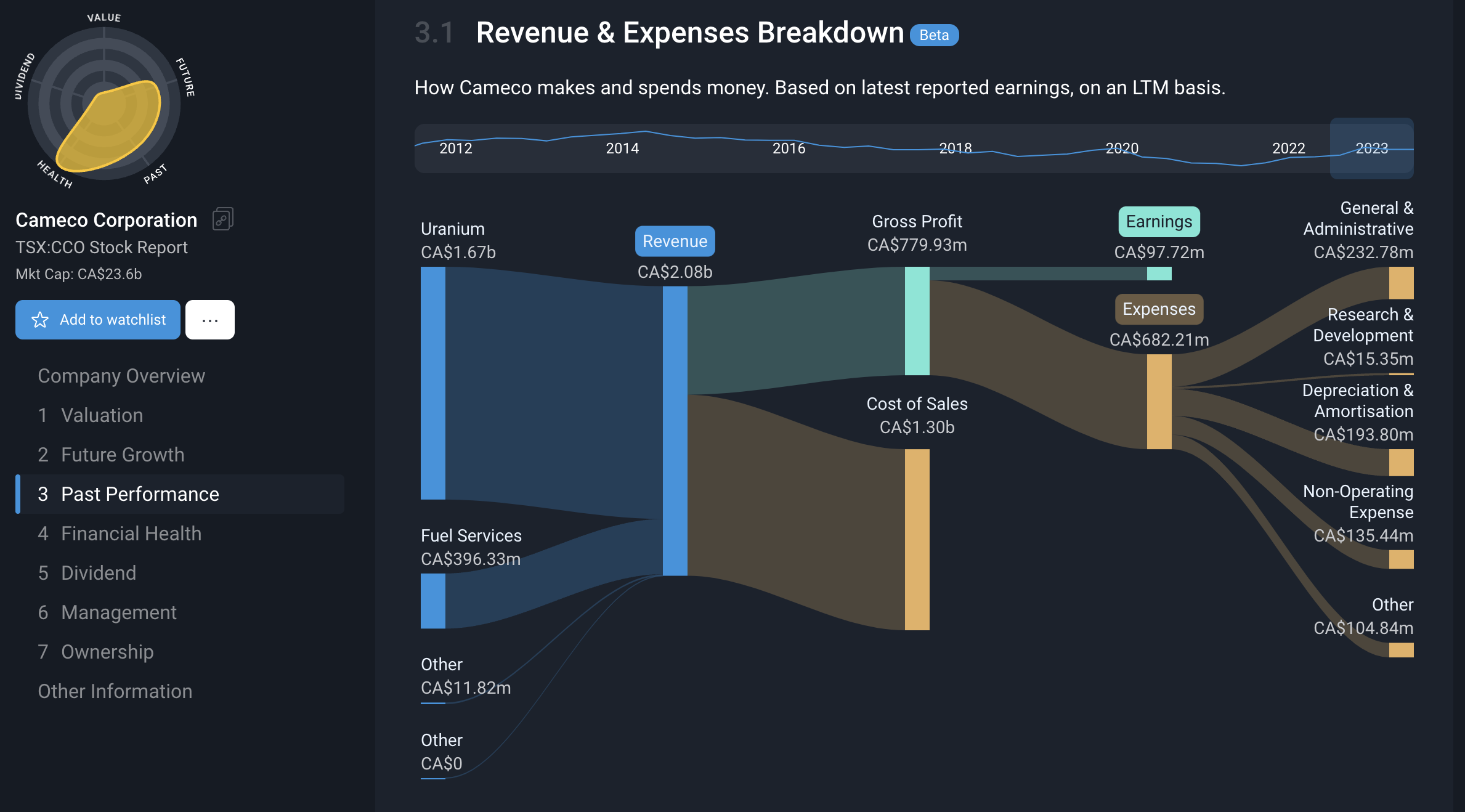Open the Ownership section link
This screenshot has width=1465, height=812.
[x=107, y=652]
